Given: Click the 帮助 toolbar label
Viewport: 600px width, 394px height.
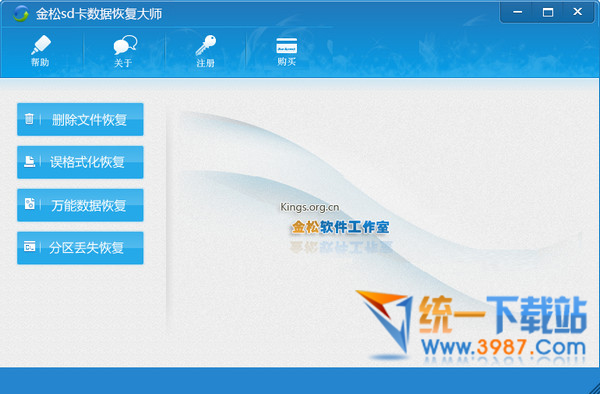Looking at the screenshot, I should click(x=40, y=62).
